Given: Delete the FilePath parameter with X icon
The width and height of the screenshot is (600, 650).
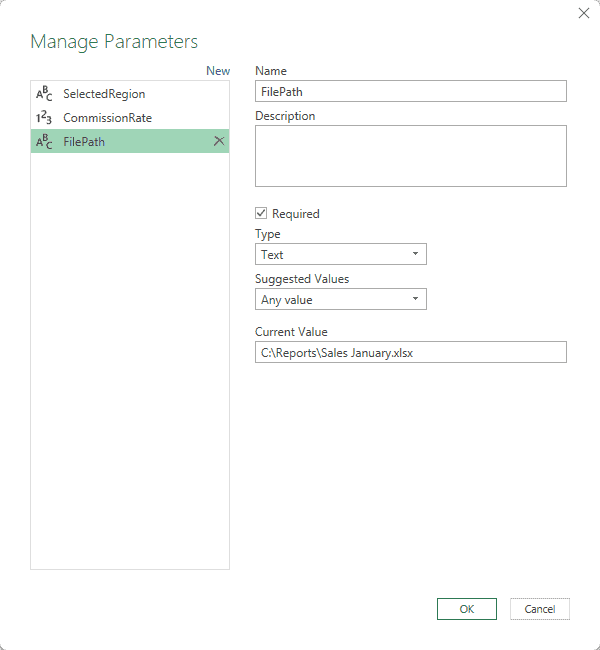Looking at the screenshot, I should [x=219, y=141].
